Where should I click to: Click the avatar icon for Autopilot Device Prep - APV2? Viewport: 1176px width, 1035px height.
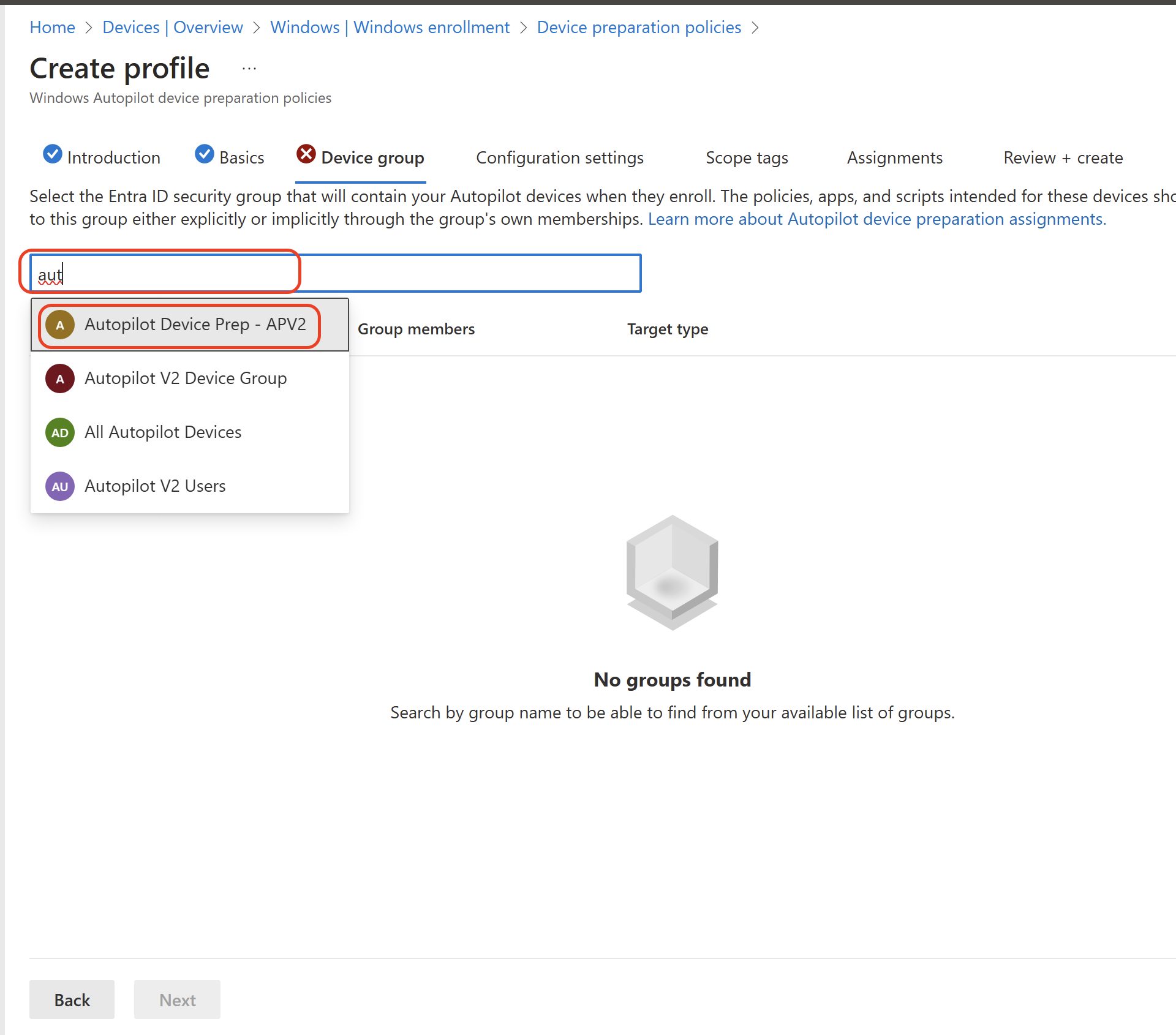pyautogui.click(x=59, y=325)
